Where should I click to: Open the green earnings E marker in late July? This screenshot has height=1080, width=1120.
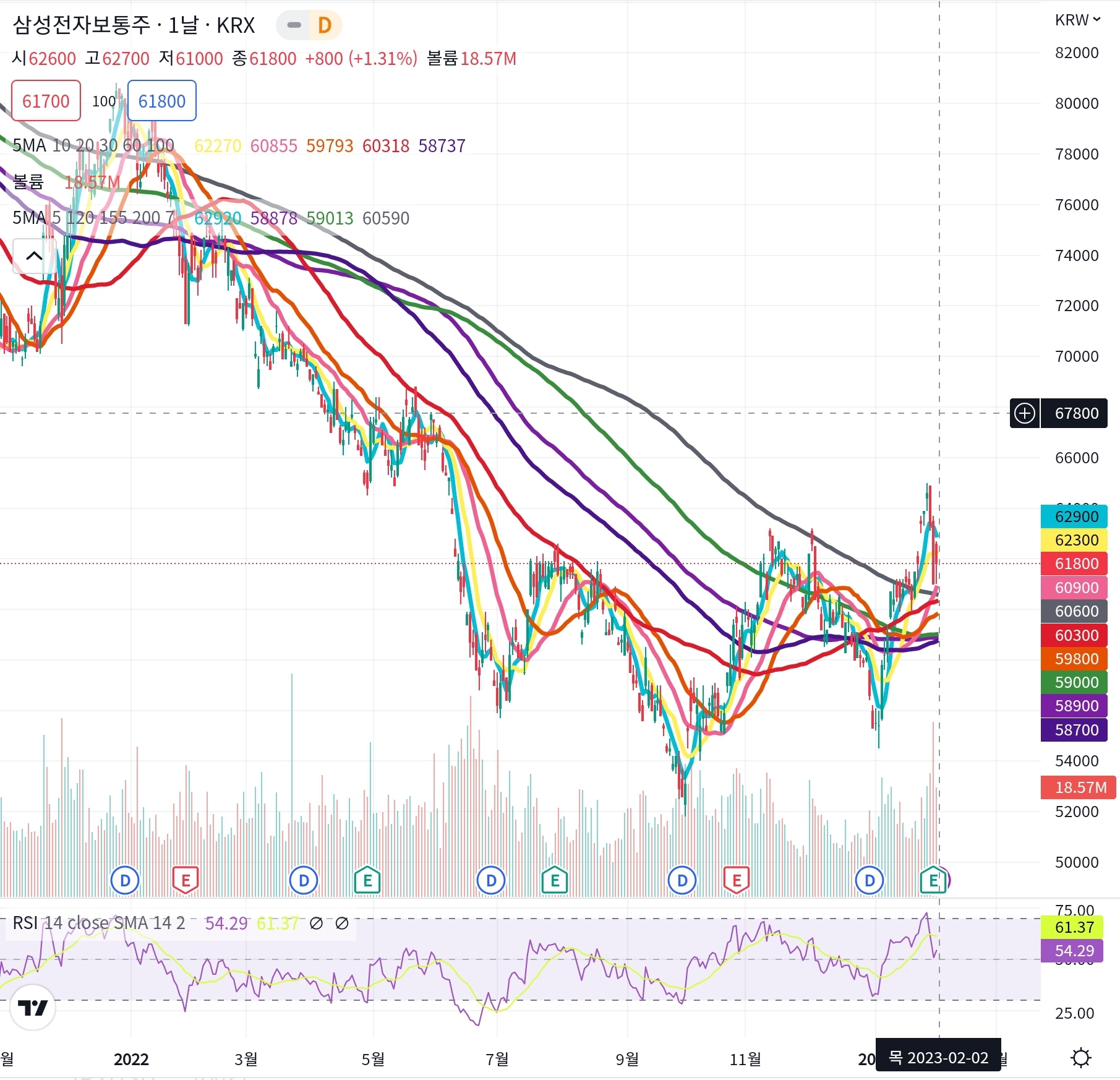(555, 880)
